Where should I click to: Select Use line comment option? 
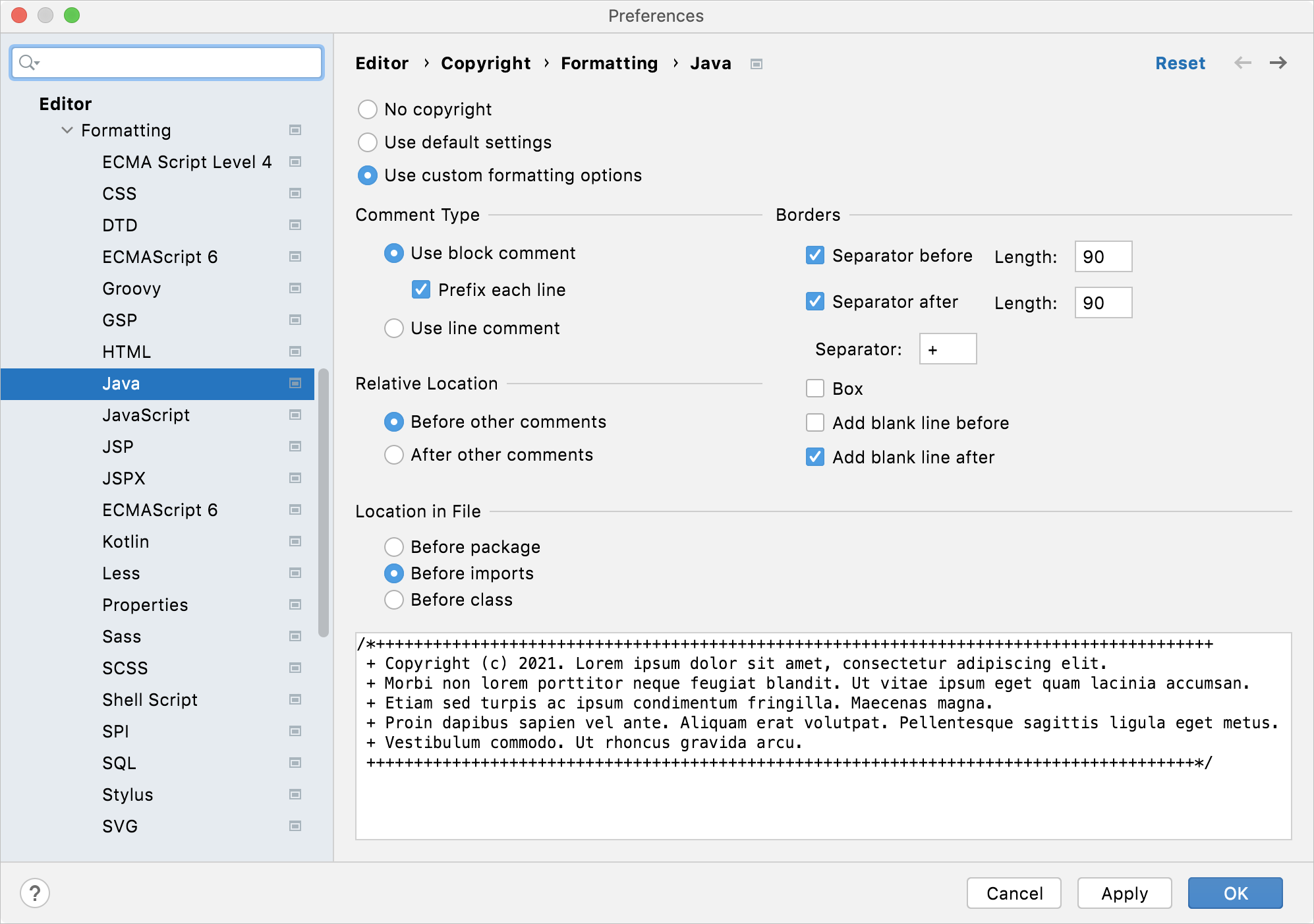[x=394, y=328]
